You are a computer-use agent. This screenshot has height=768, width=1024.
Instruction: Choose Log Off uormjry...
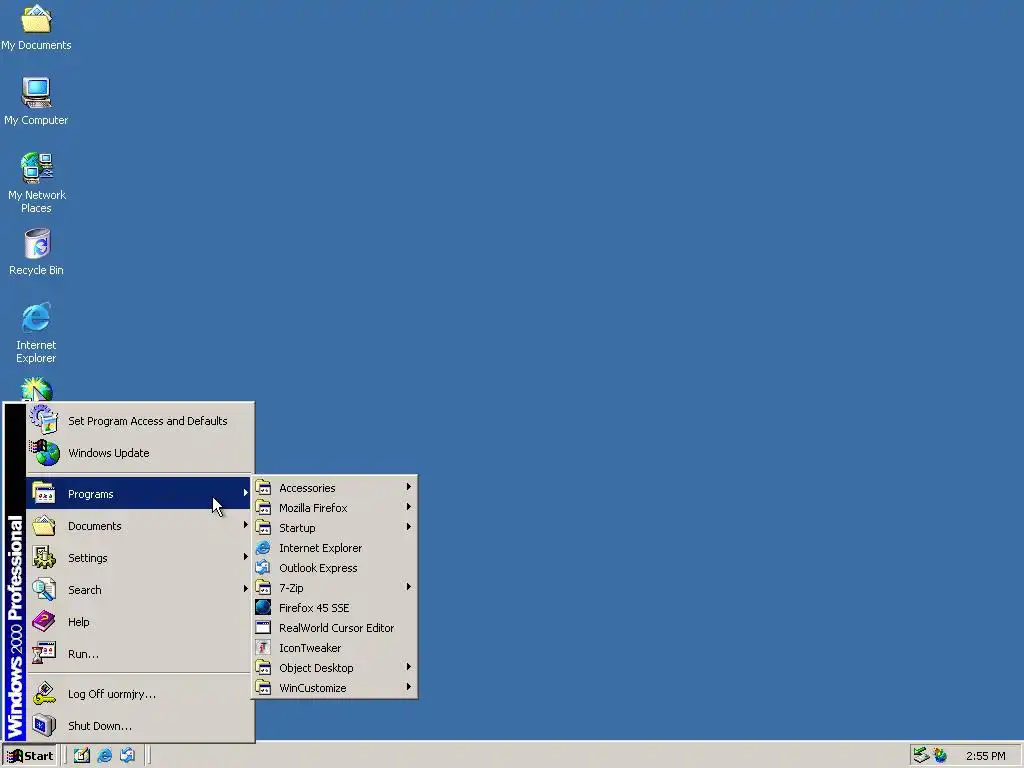pos(139,694)
